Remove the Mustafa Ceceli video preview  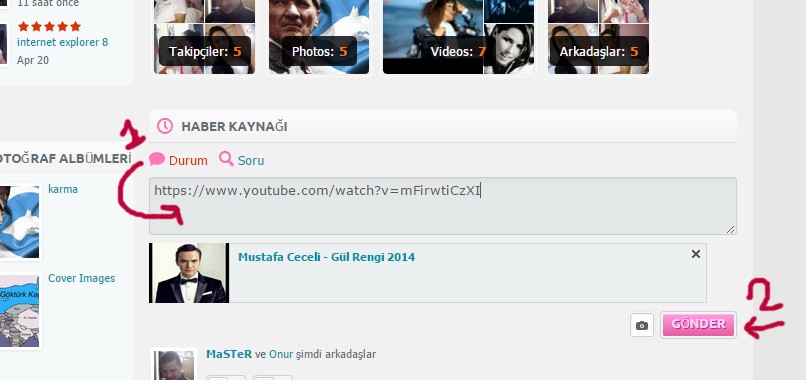695,254
